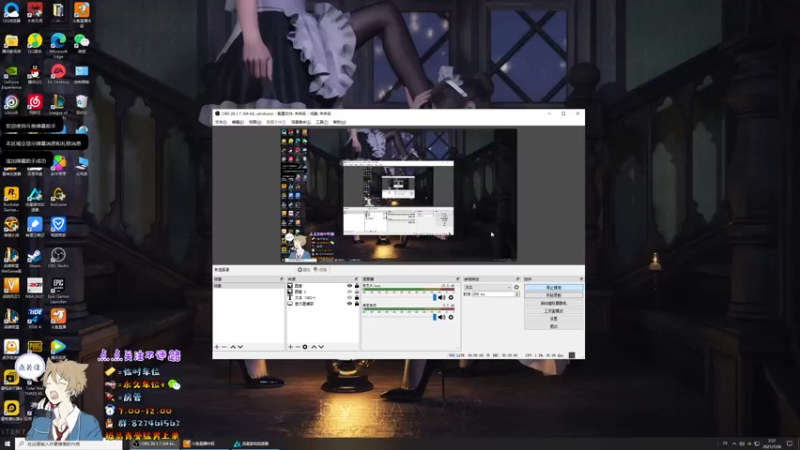Open PUBG desktop shortcut
The image size is (800, 450).
coord(35,348)
